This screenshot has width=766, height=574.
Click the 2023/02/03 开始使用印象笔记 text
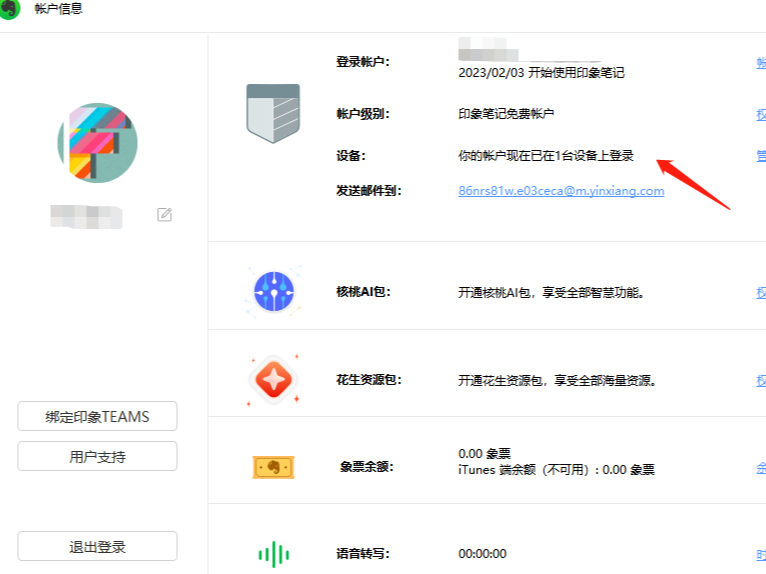(541, 73)
